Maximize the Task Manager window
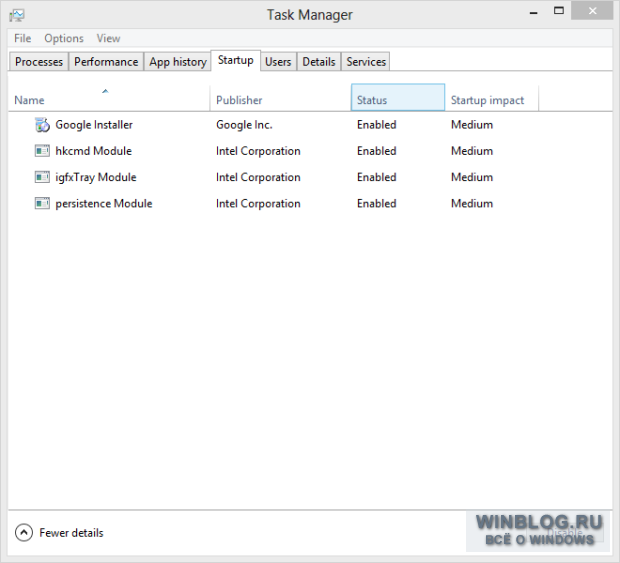Image resolution: width=620 pixels, height=563 pixels. pyautogui.click(x=559, y=11)
